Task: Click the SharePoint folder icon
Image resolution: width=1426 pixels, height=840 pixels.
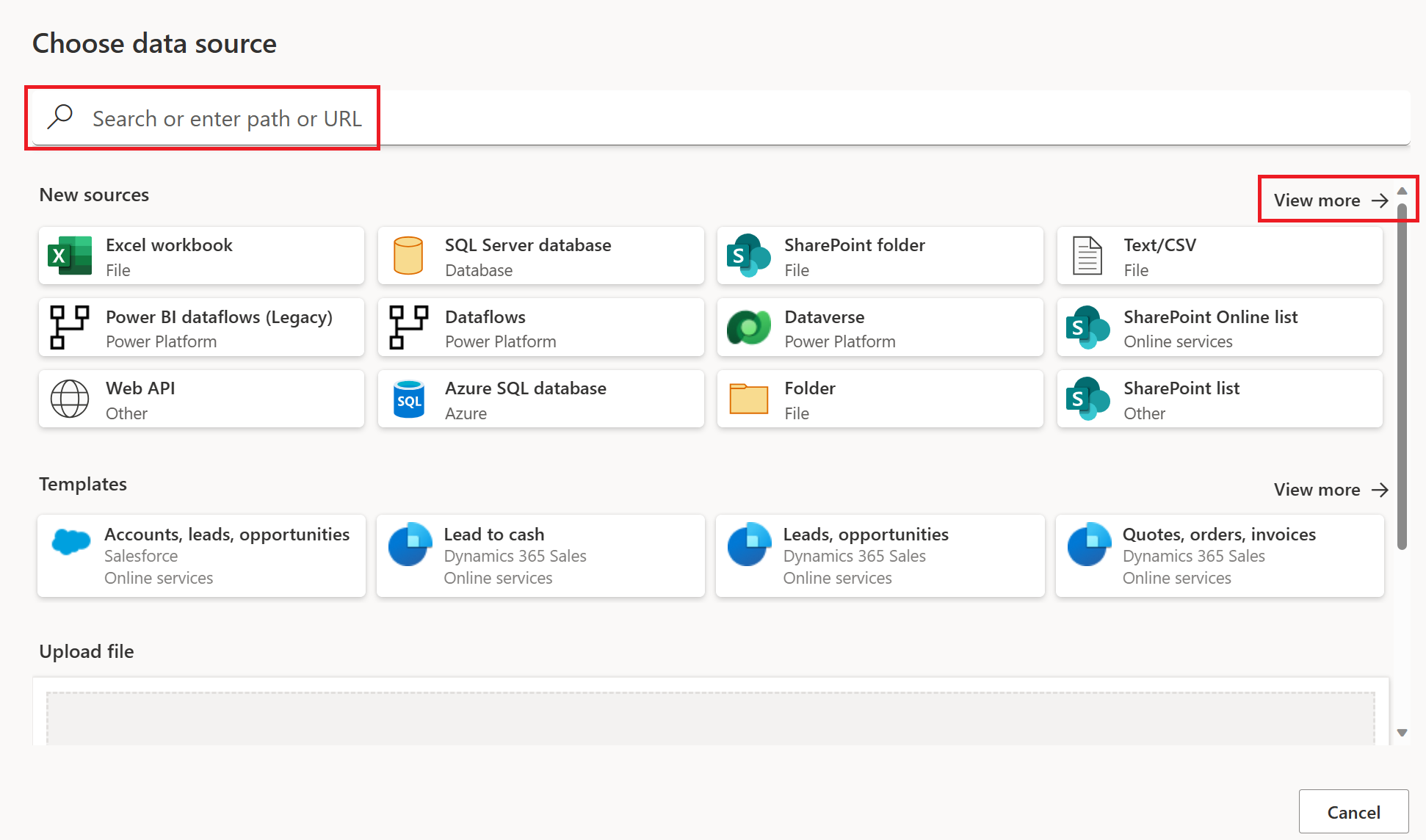Action: pyautogui.click(x=748, y=256)
